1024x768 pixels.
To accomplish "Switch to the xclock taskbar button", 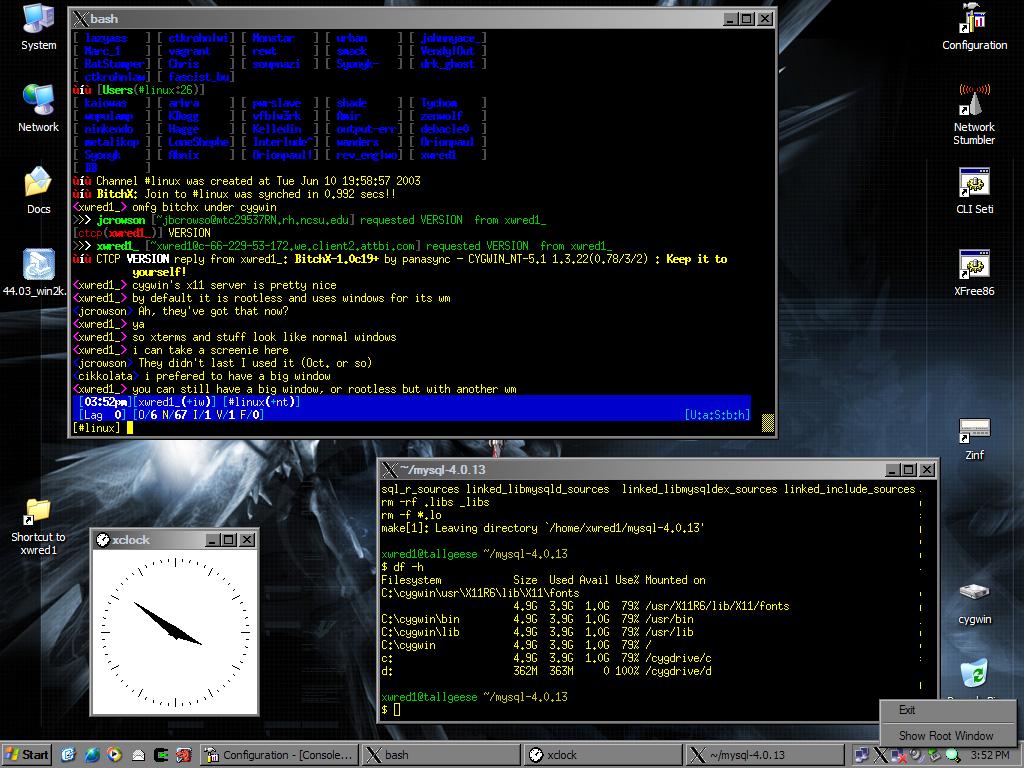I will [603, 755].
